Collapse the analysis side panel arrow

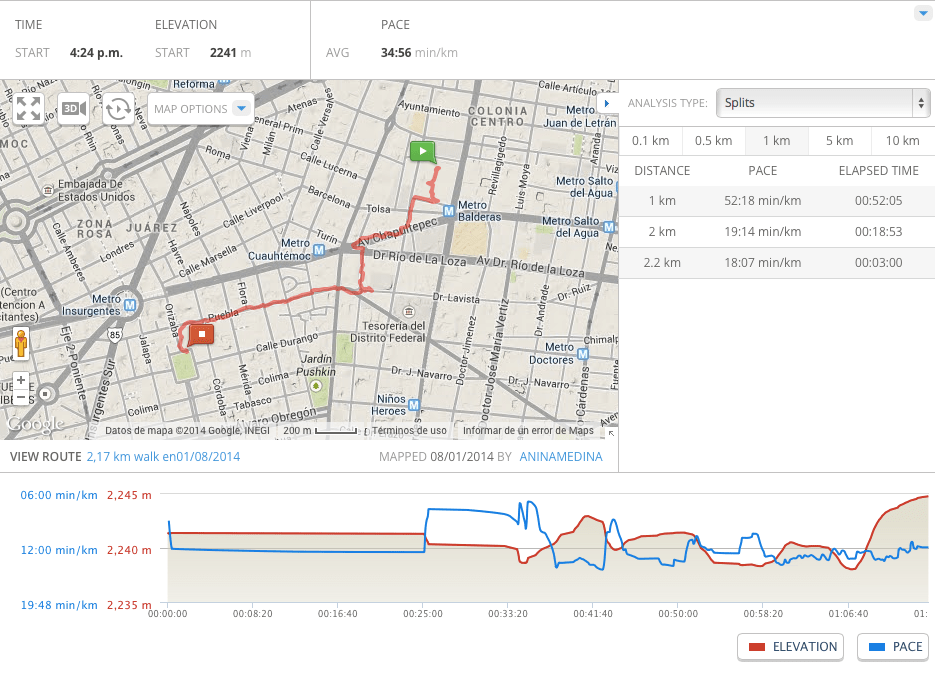click(x=607, y=103)
